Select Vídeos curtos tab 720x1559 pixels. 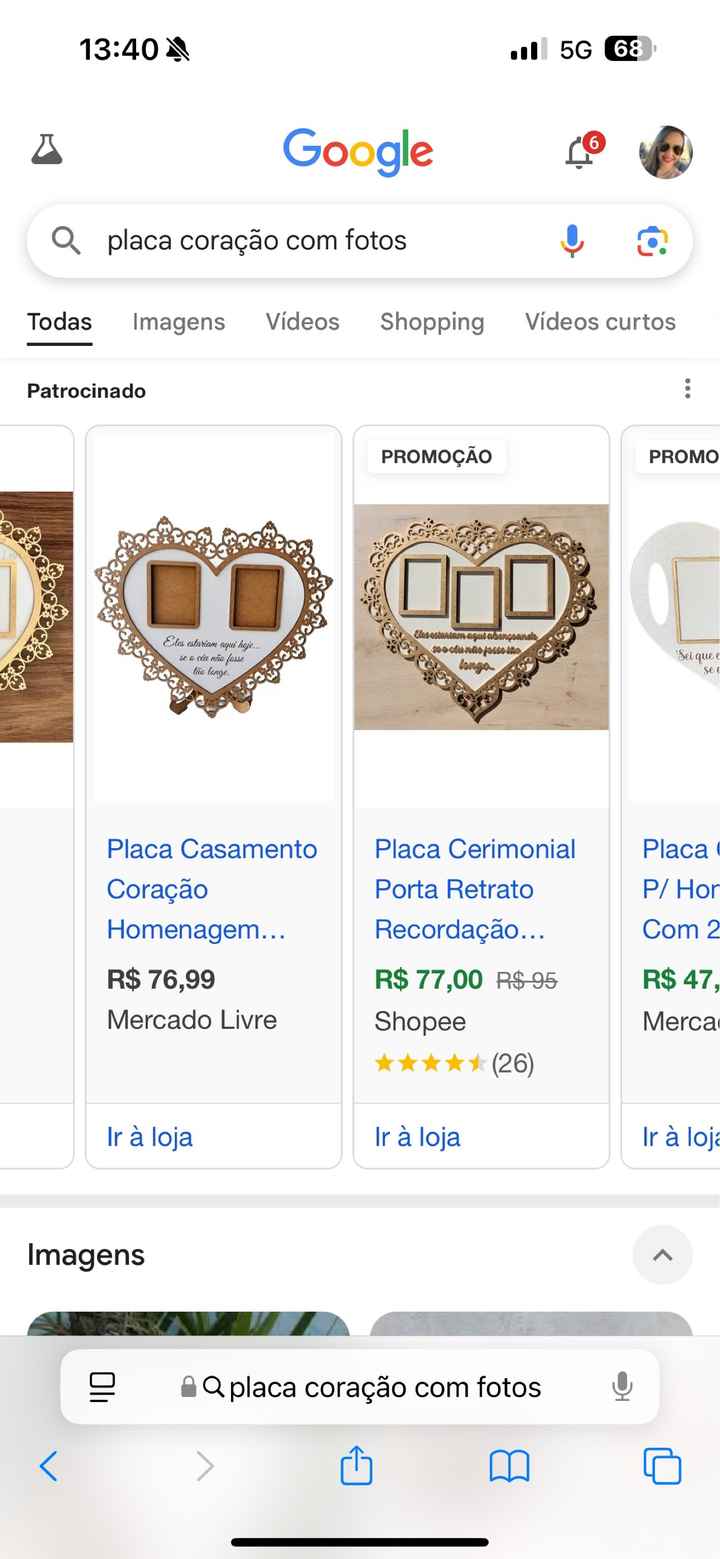pos(600,322)
